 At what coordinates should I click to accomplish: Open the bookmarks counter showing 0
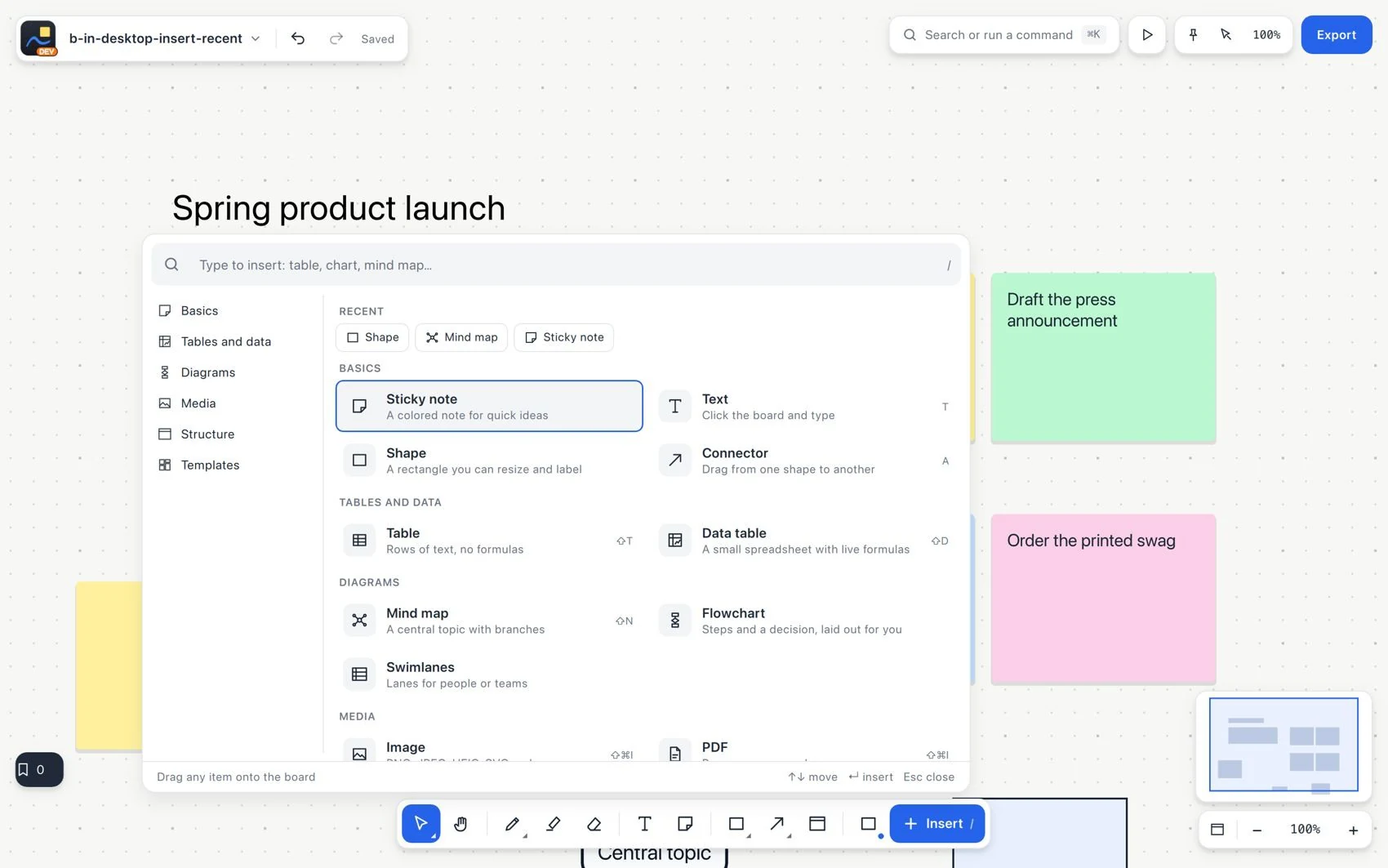(x=39, y=769)
